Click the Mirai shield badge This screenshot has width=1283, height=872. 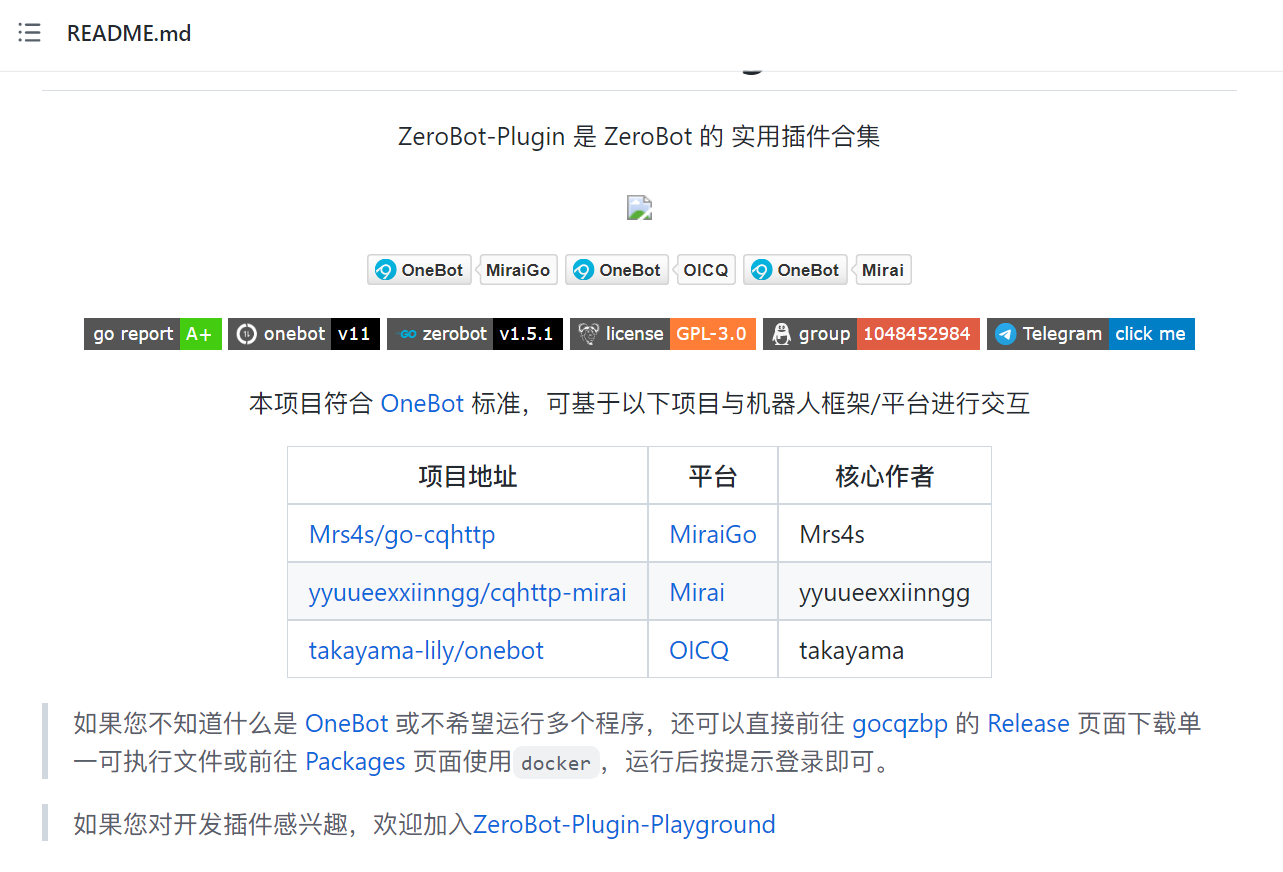tap(883, 269)
